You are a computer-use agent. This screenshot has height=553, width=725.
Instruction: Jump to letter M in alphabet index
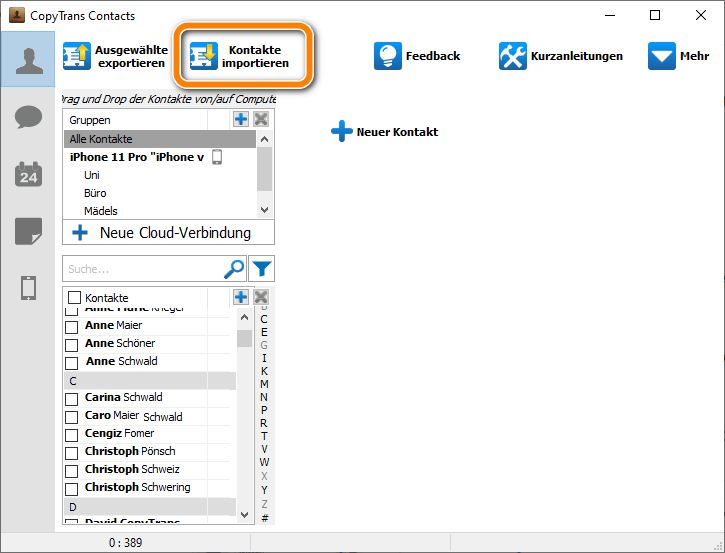click(x=264, y=384)
